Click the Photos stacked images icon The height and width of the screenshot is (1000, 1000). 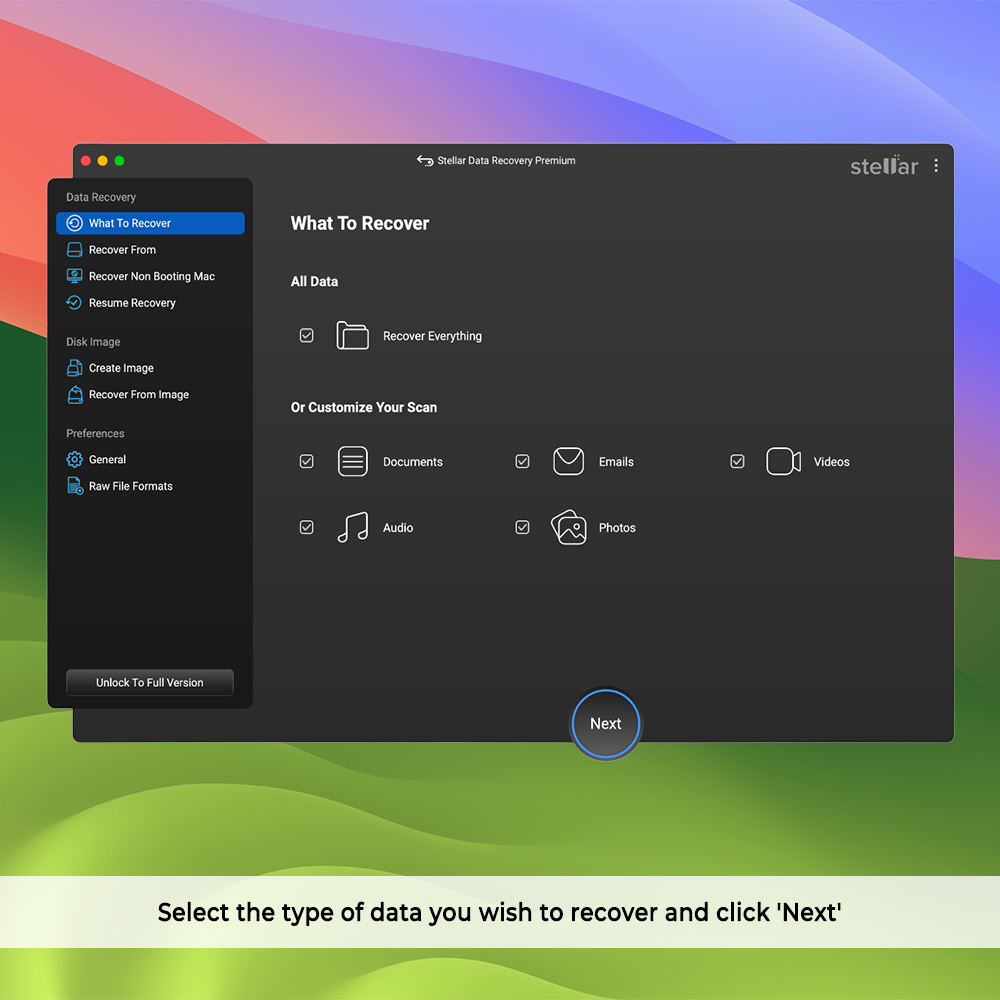pyautogui.click(x=568, y=527)
